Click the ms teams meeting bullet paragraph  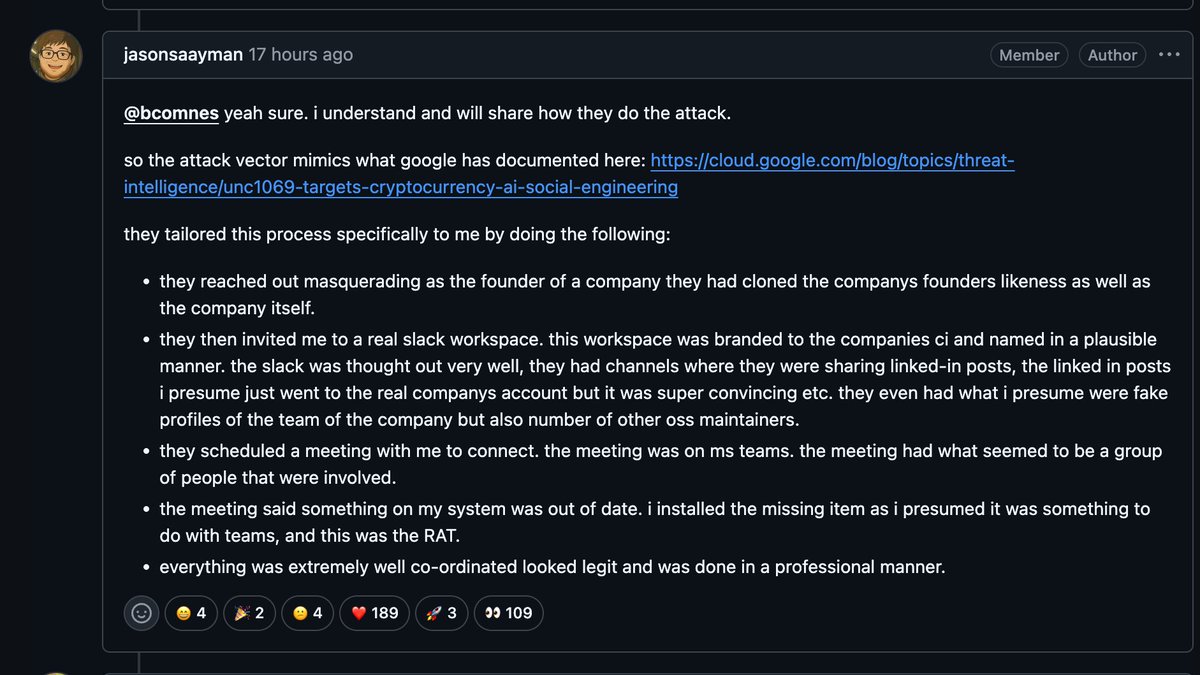pos(661,464)
